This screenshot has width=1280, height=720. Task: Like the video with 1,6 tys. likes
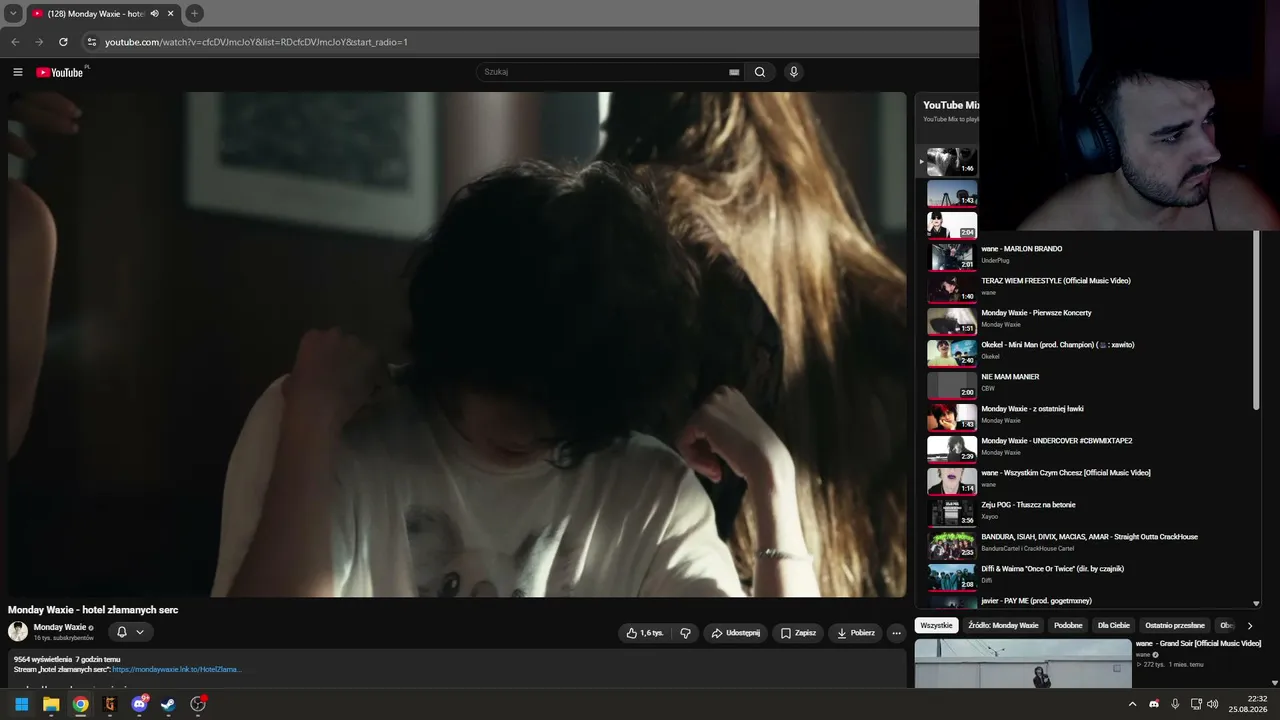(645, 633)
